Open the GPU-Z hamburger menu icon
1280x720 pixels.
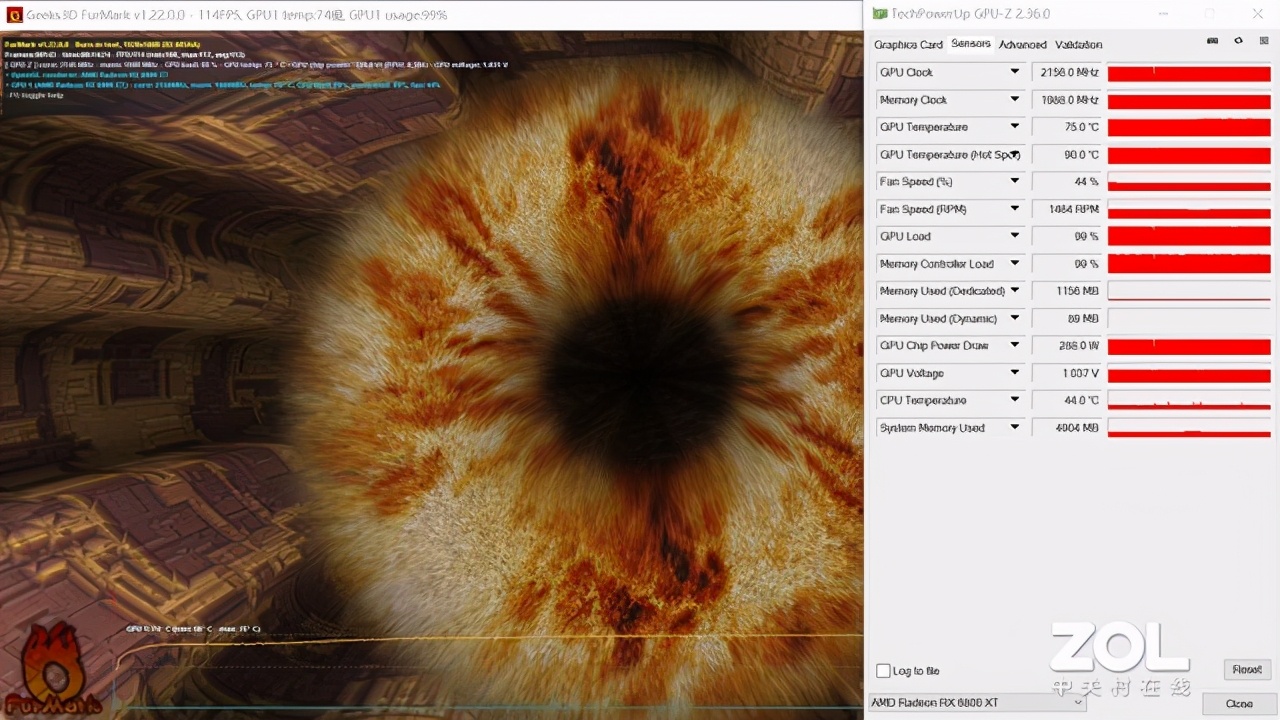(x=1263, y=41)
